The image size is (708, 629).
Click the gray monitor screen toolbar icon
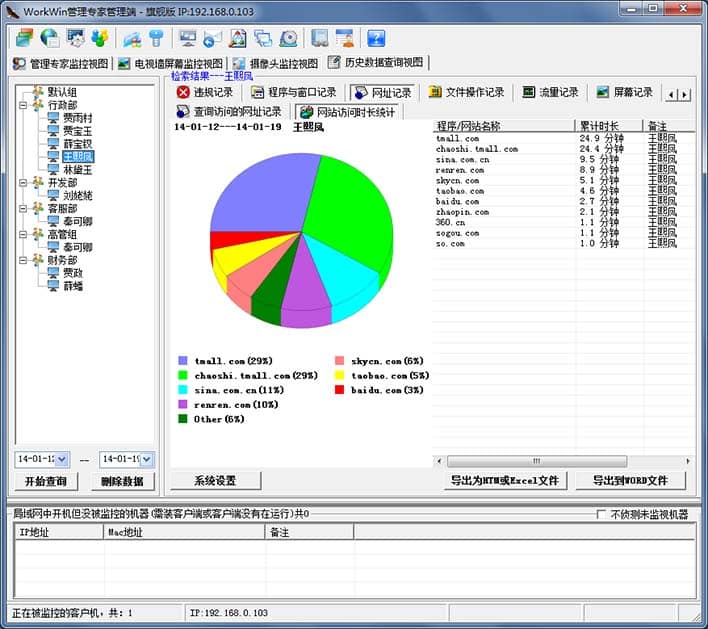188,39
